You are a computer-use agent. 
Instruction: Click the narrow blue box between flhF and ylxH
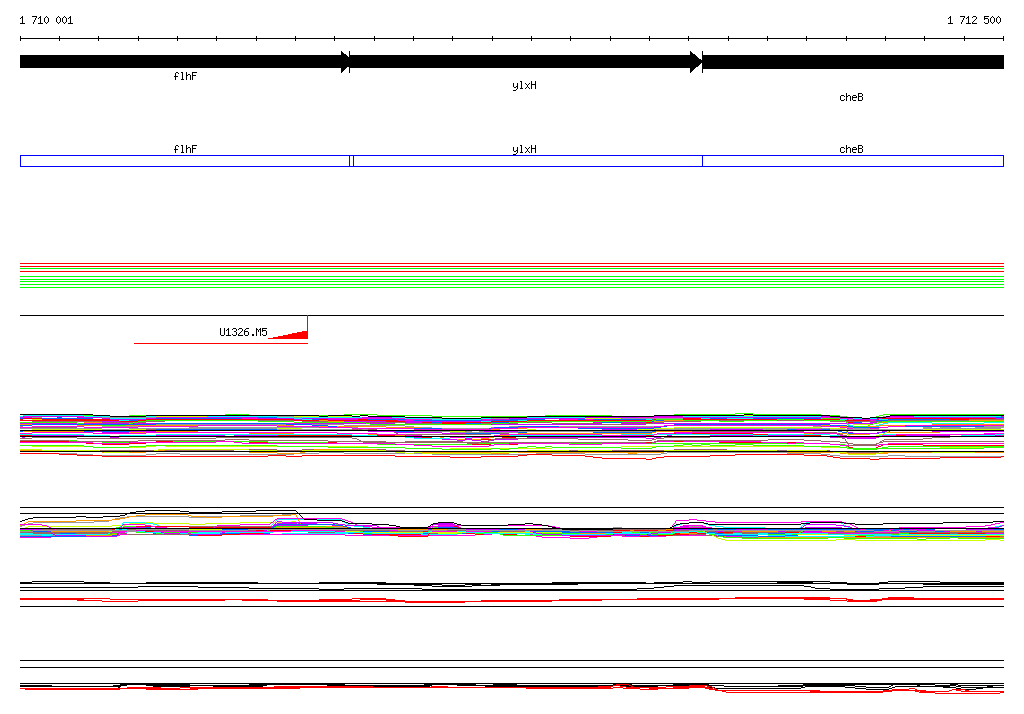click(351, 161)
